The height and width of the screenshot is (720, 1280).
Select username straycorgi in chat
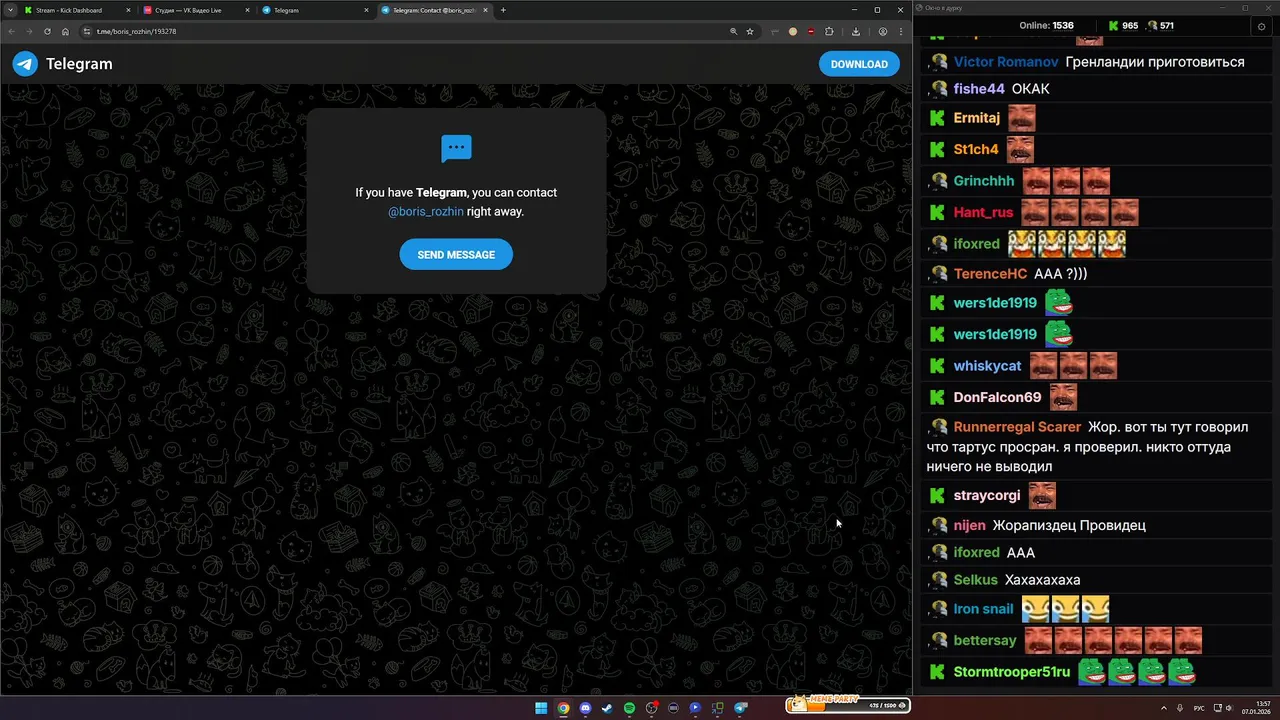(987, 496)
